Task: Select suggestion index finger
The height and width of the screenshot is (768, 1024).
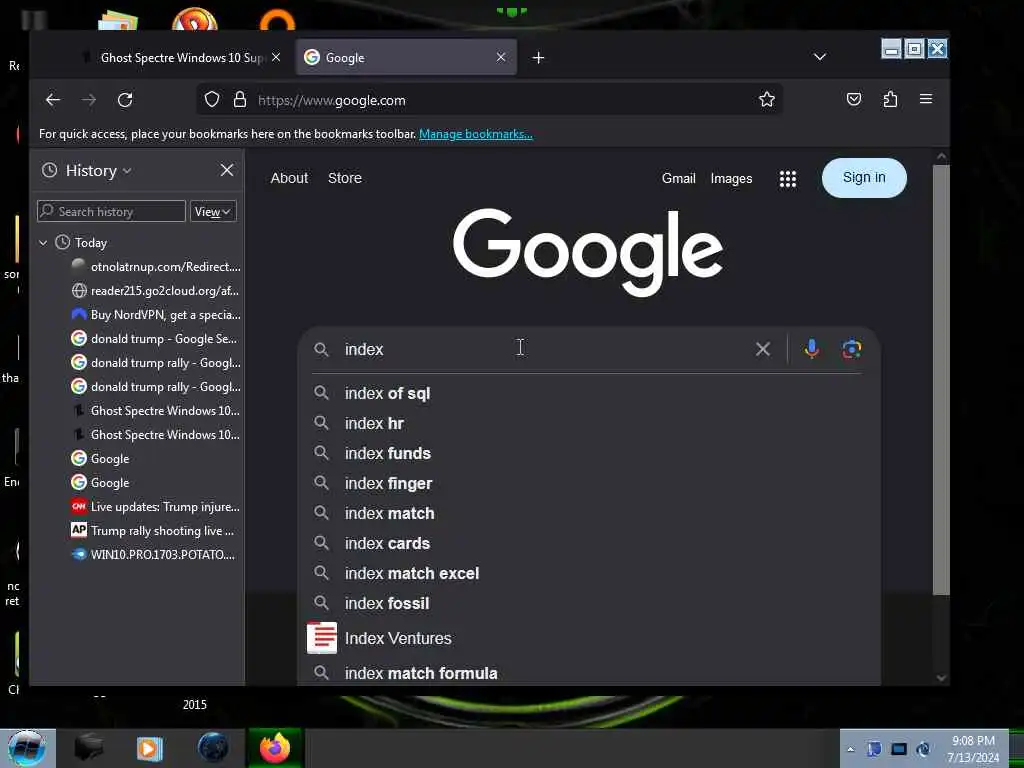Action: pos(588,483)
